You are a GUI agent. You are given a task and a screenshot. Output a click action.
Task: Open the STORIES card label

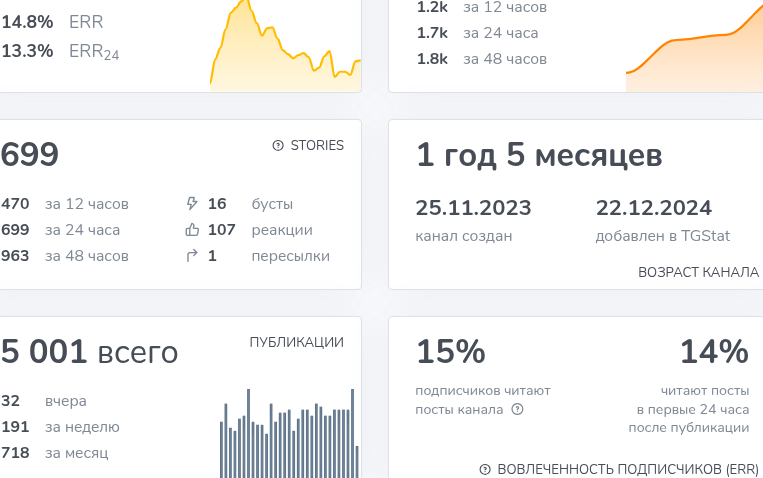[x=317, y=145]
